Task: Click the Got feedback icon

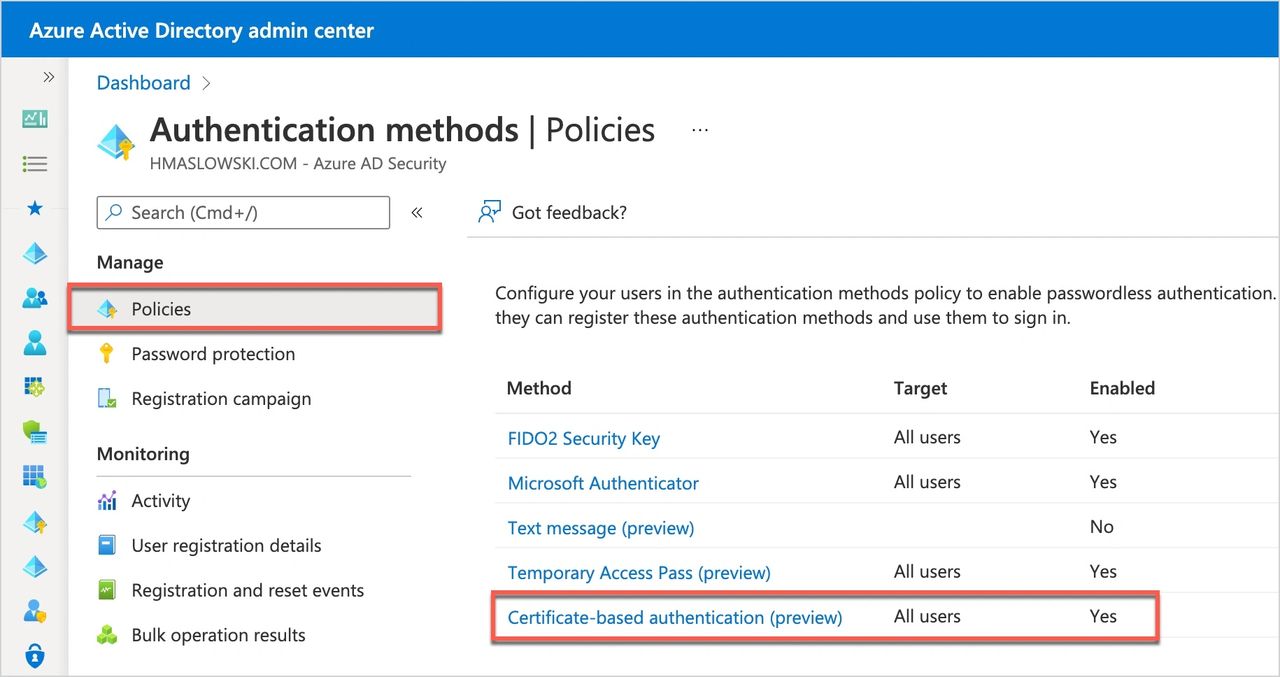Action: coord(489,212)
